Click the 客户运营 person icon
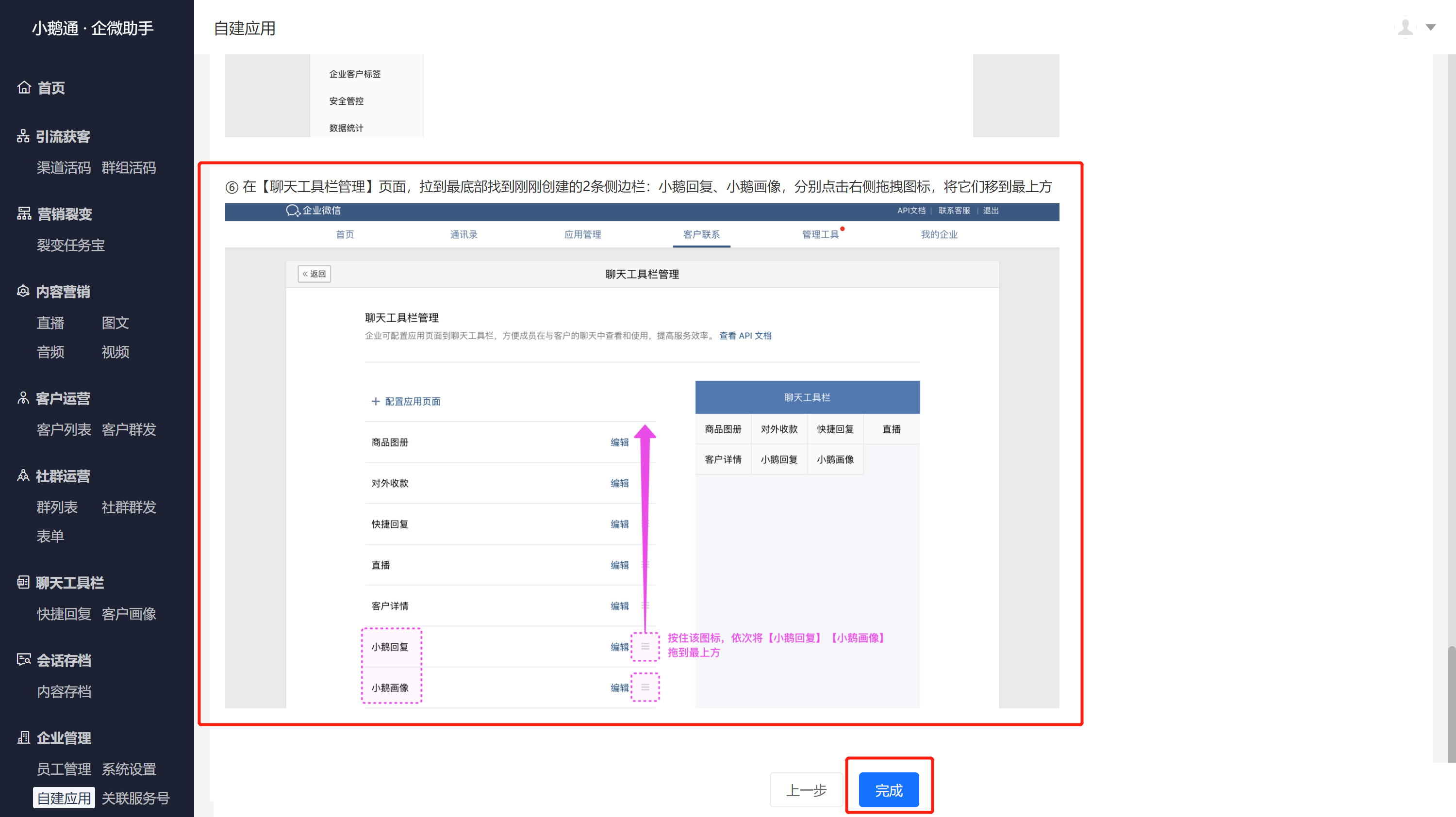The width and height of the screenshot is (1456, 817). (23, 398)
